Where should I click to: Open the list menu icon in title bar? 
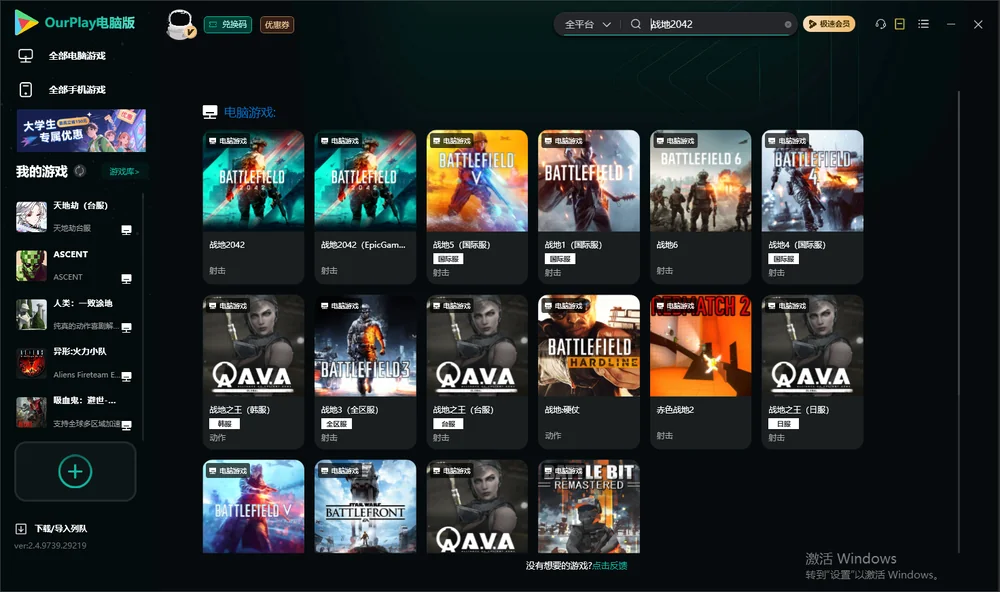point(923,24)
